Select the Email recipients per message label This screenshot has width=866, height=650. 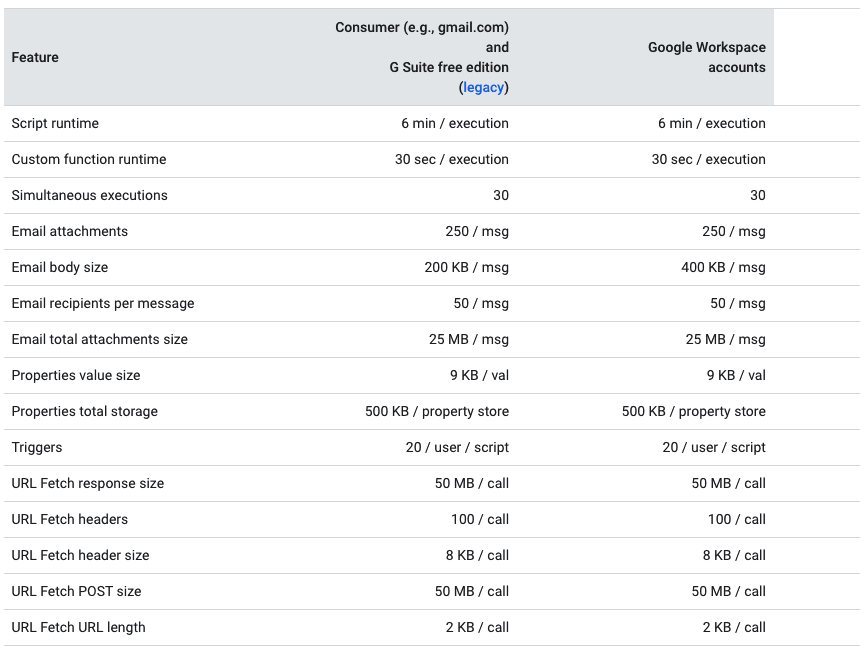[103, 303]
